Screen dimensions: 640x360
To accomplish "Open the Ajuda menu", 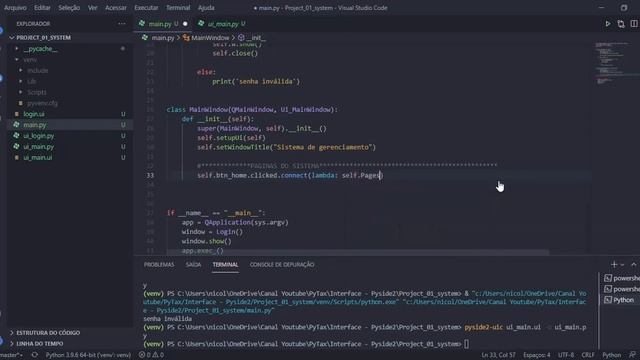I will click(206, 8).
